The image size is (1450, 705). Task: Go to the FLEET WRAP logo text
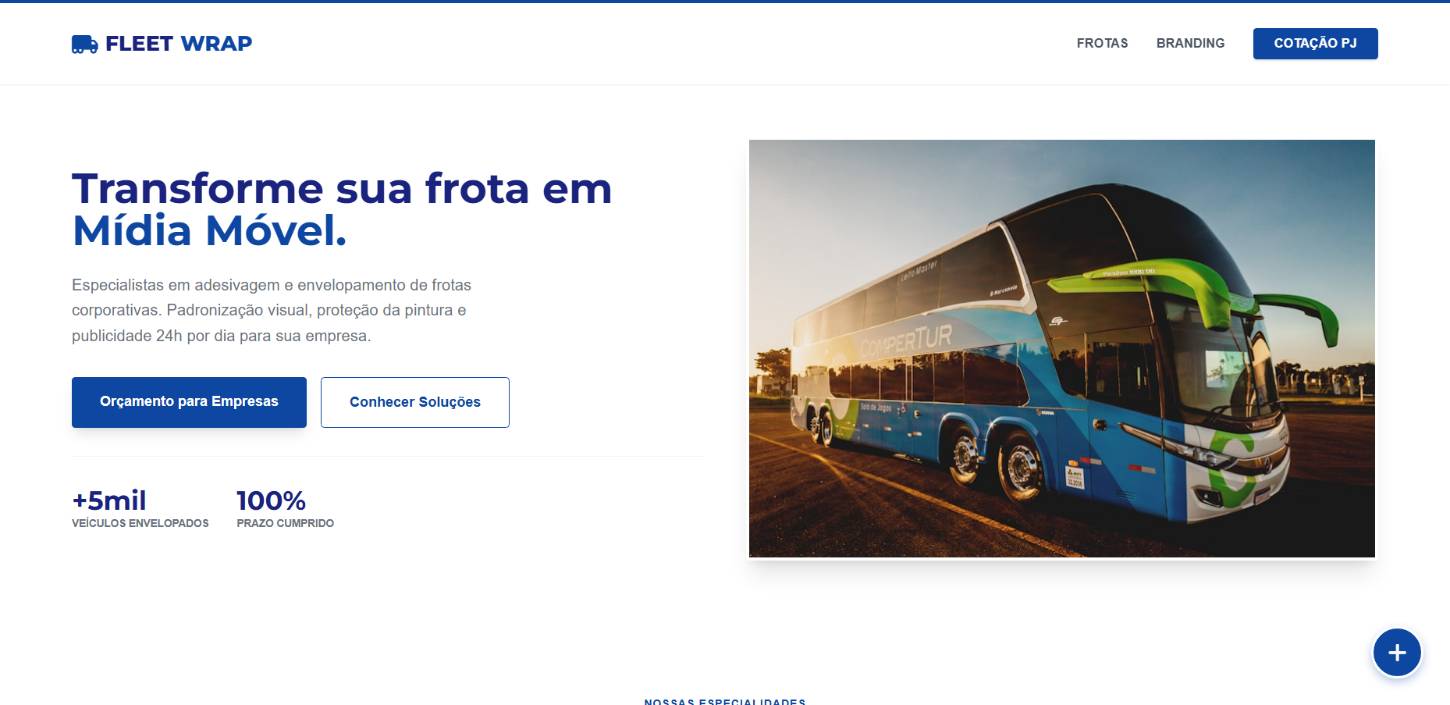point(178,43)
